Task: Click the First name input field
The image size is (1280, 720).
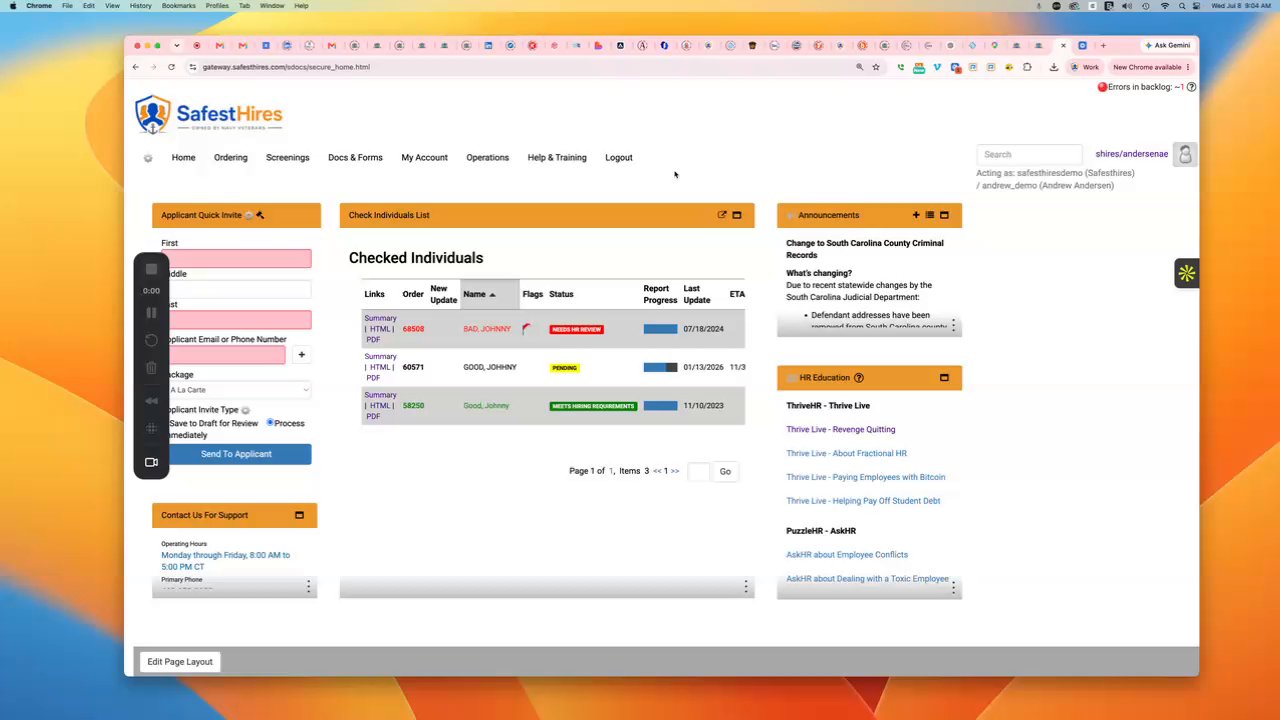Action: click(x=239, y=259)
